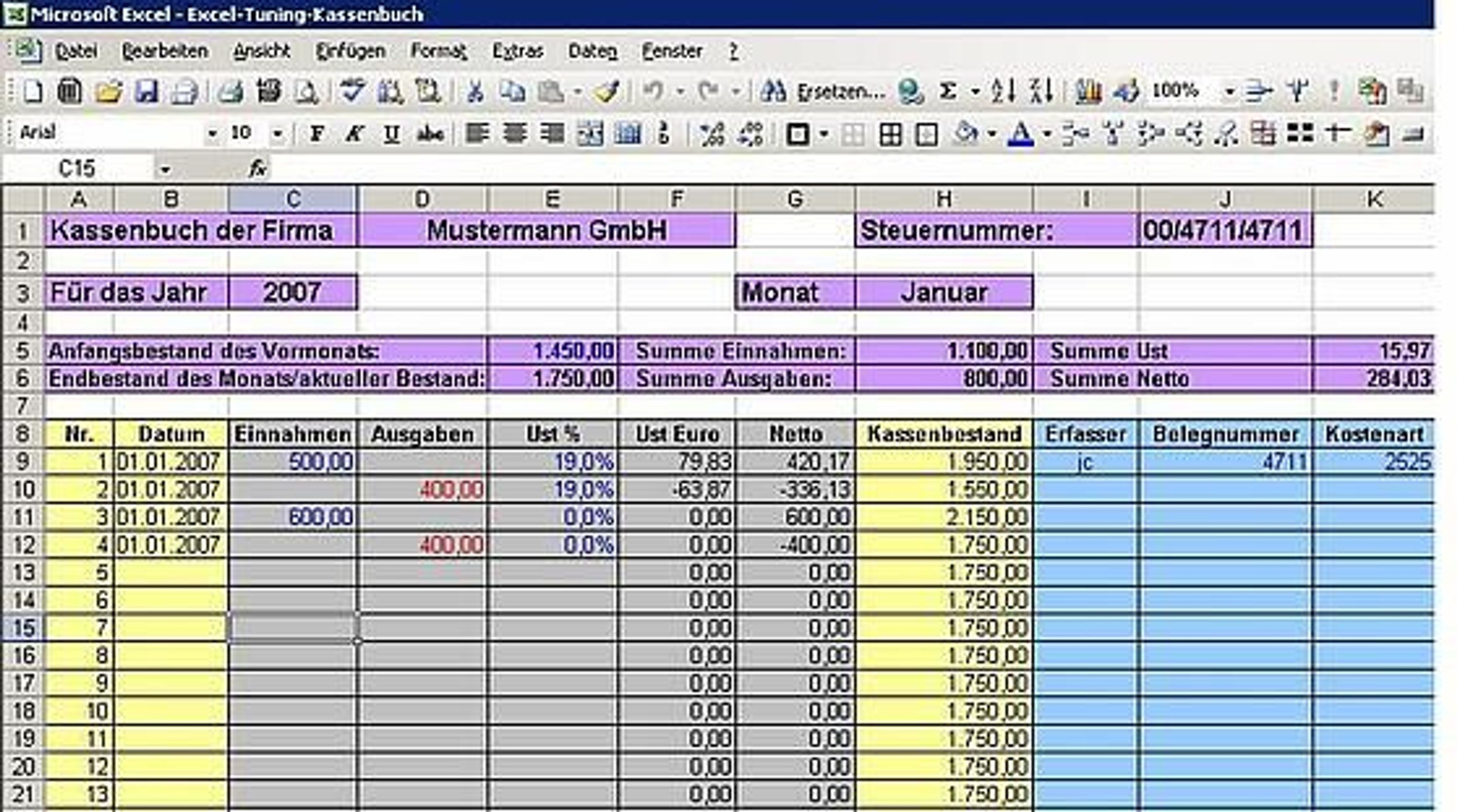Click the AutoSum sigma icon
This screenshot has width=1457, height=812.
tap(949, 91)
